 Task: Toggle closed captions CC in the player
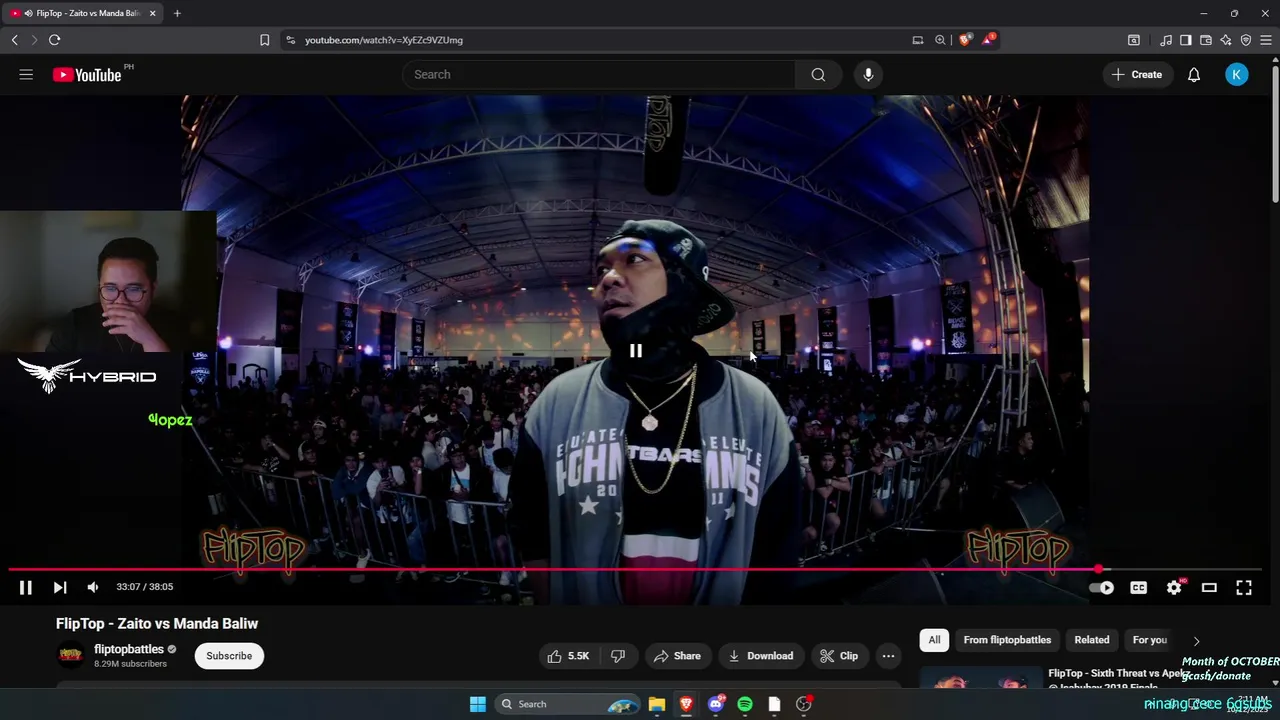pyautogui.click(x=1138, y=588)
